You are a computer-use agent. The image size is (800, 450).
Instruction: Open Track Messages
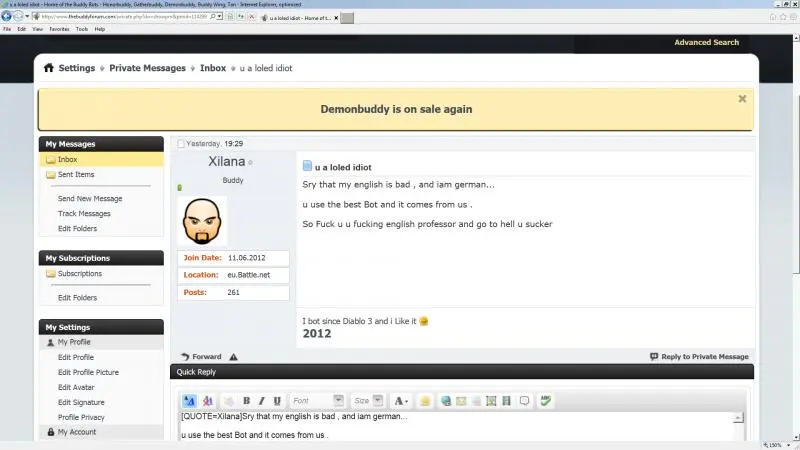click(x=84, y=214)
